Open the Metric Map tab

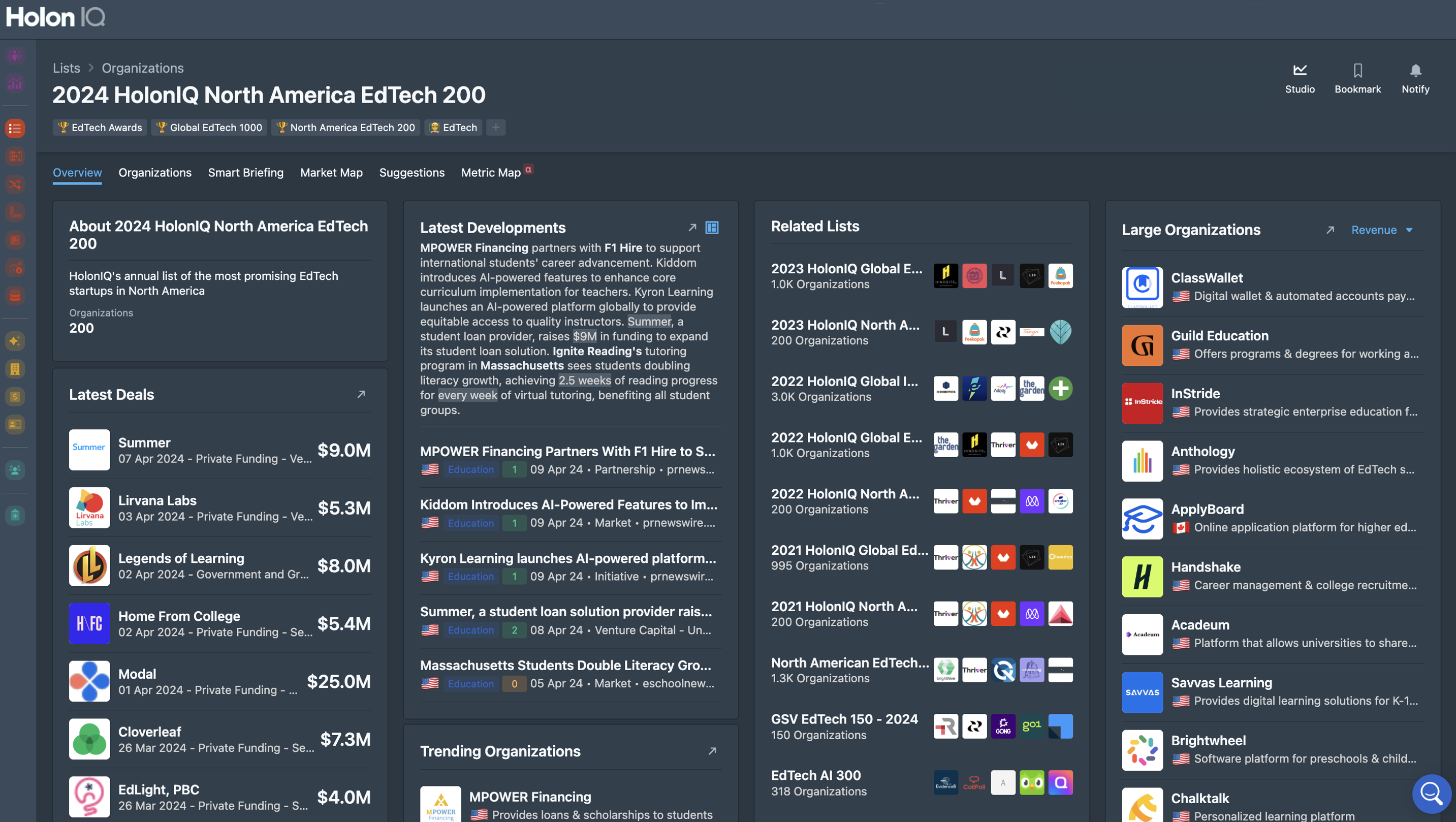(491, 172)
